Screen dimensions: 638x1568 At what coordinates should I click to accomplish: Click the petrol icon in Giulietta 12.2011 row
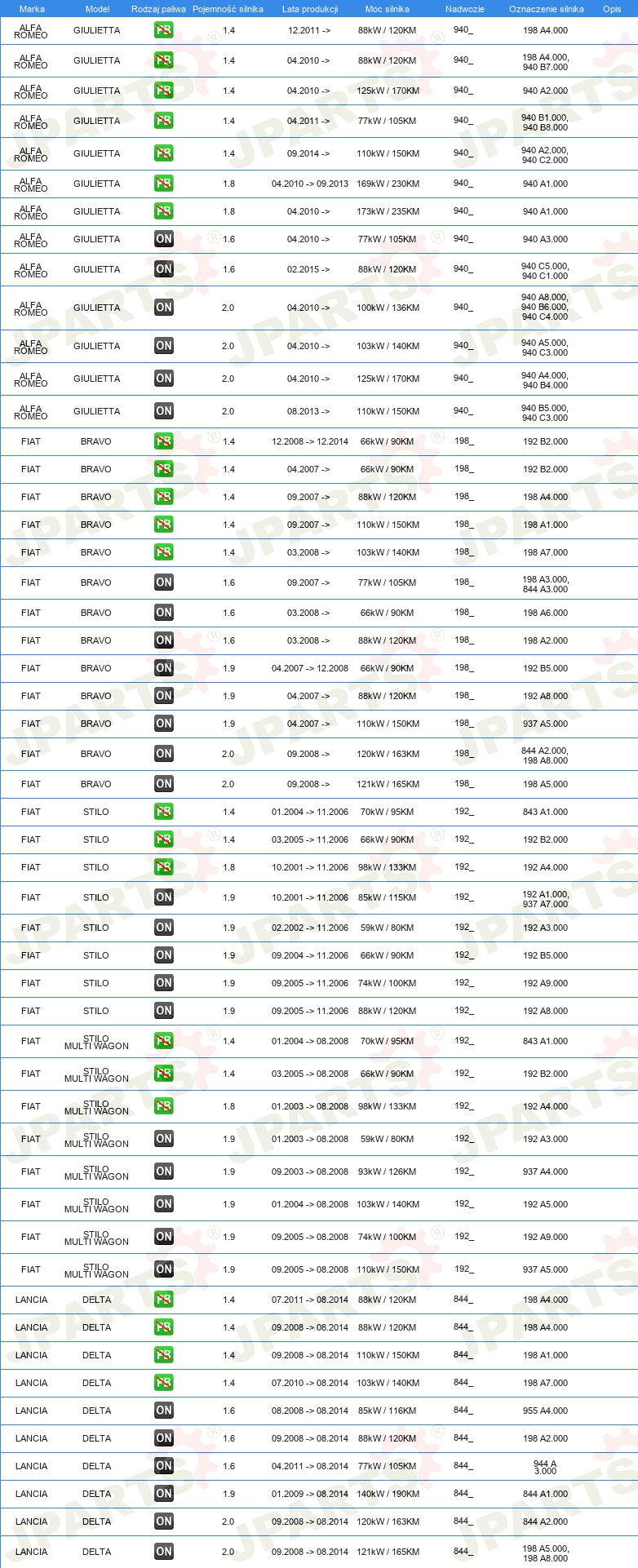point(164,30)
